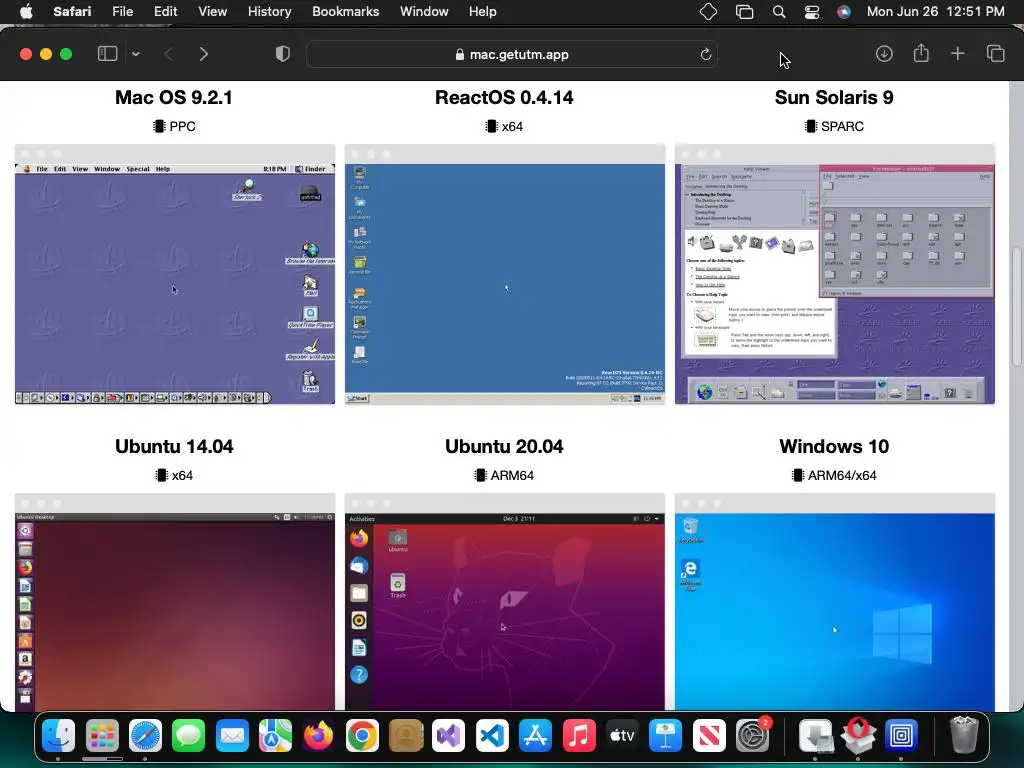Open the ReactOS 0.4.14 screenshot
The height and width of the screenshot is (768, 1024).
[x=505, y=274]
